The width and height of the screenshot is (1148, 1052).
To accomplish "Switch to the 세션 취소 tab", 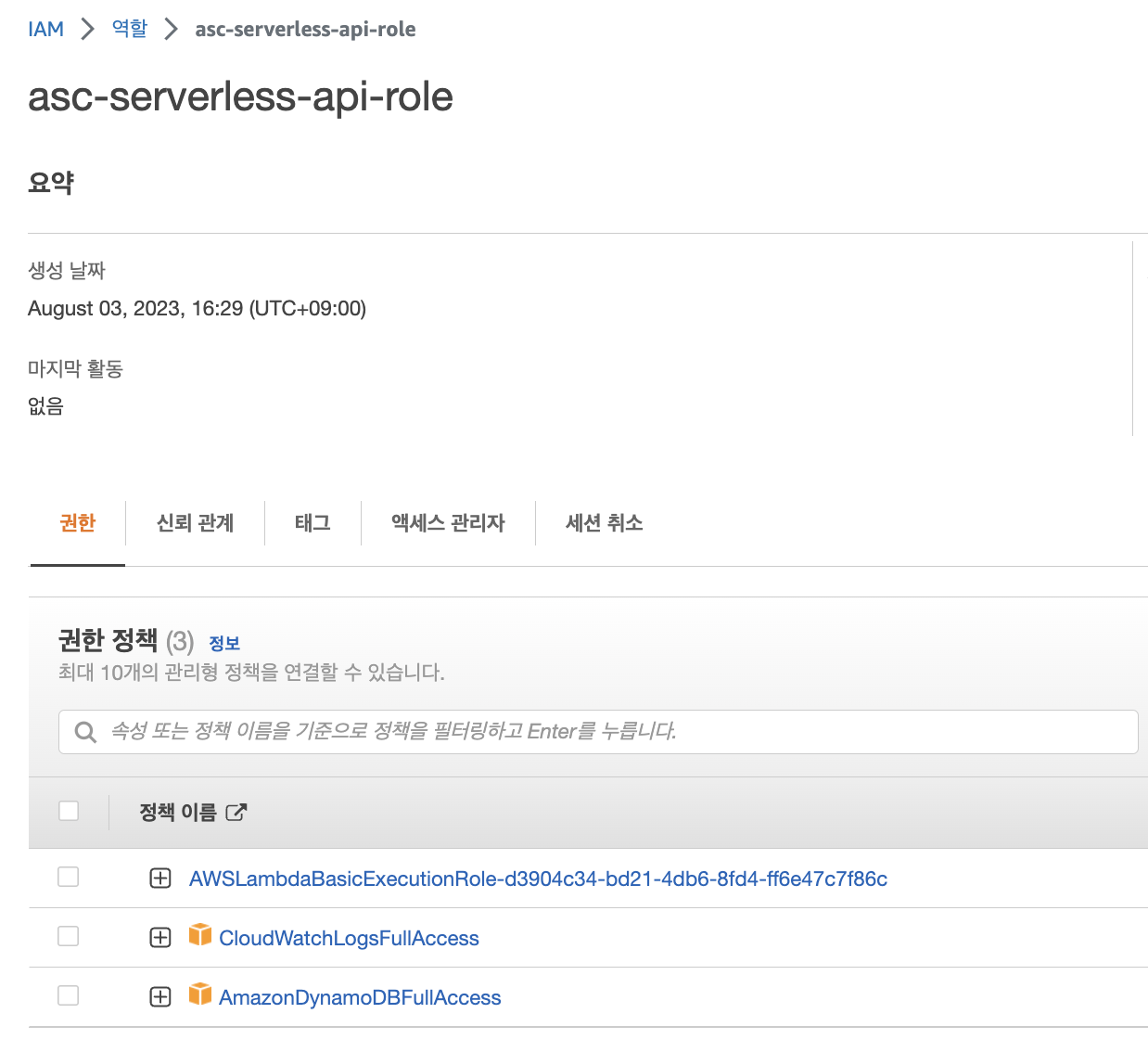I will coord(604,523).
